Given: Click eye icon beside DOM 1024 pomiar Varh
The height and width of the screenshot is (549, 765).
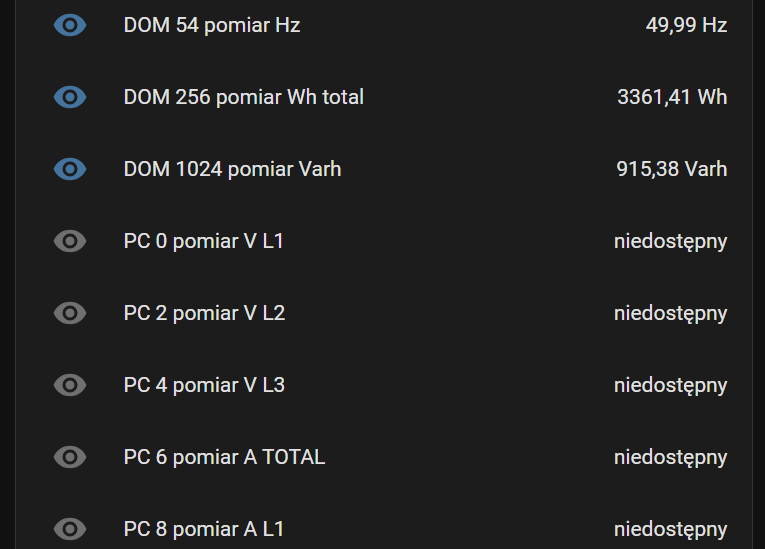Looking at the screenshot, I should point(70,169).
